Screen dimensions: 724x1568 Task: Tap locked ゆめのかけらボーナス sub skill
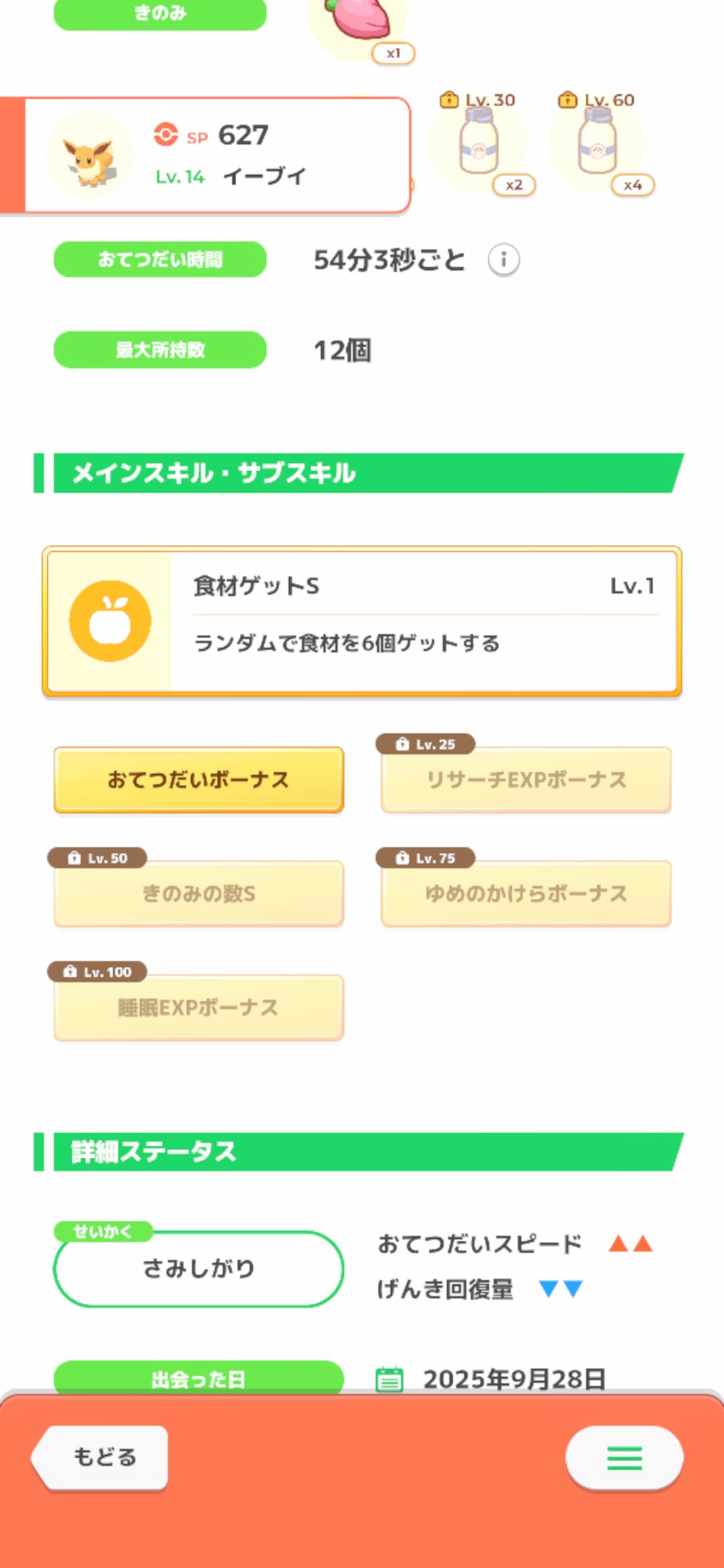pyautogui.click(x=526, y=894)
